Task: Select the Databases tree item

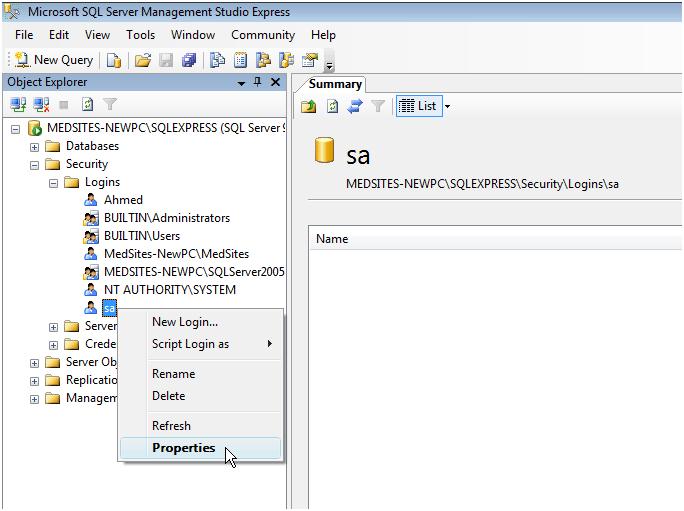Action: click(x=92, y=146)
